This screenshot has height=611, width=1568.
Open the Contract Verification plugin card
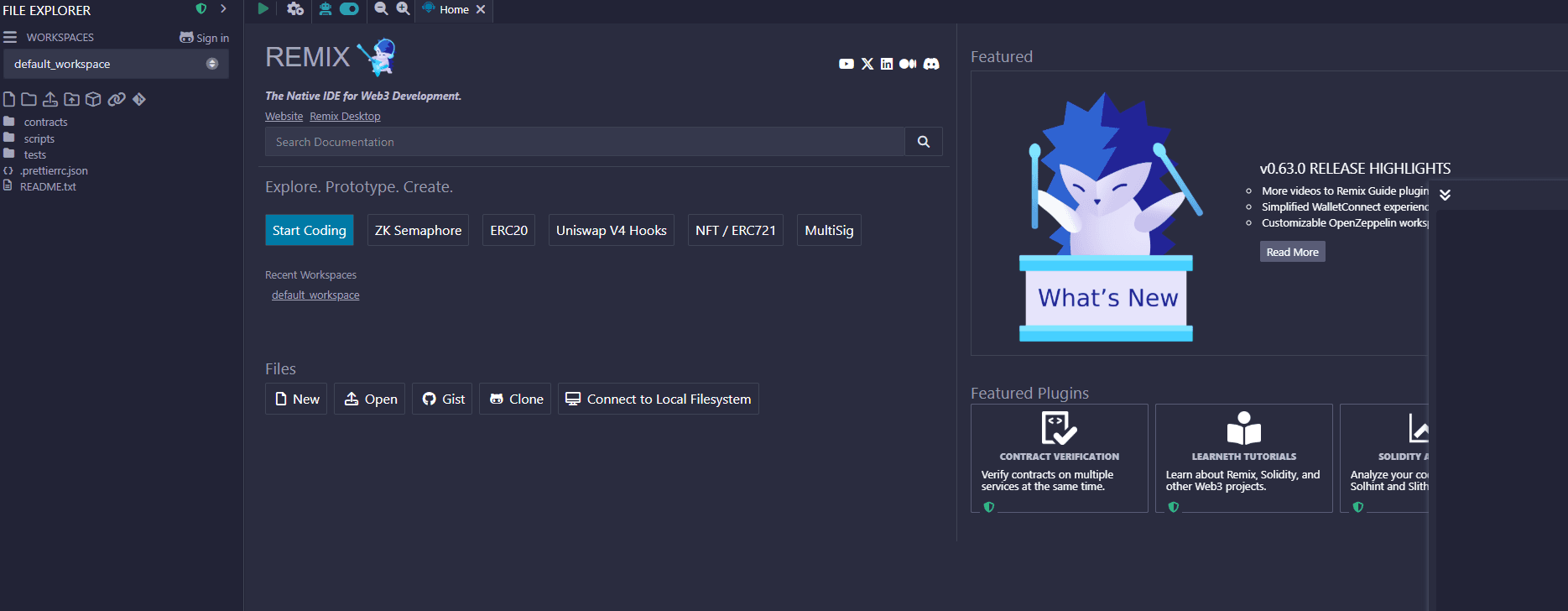[x=1059, y=458]
